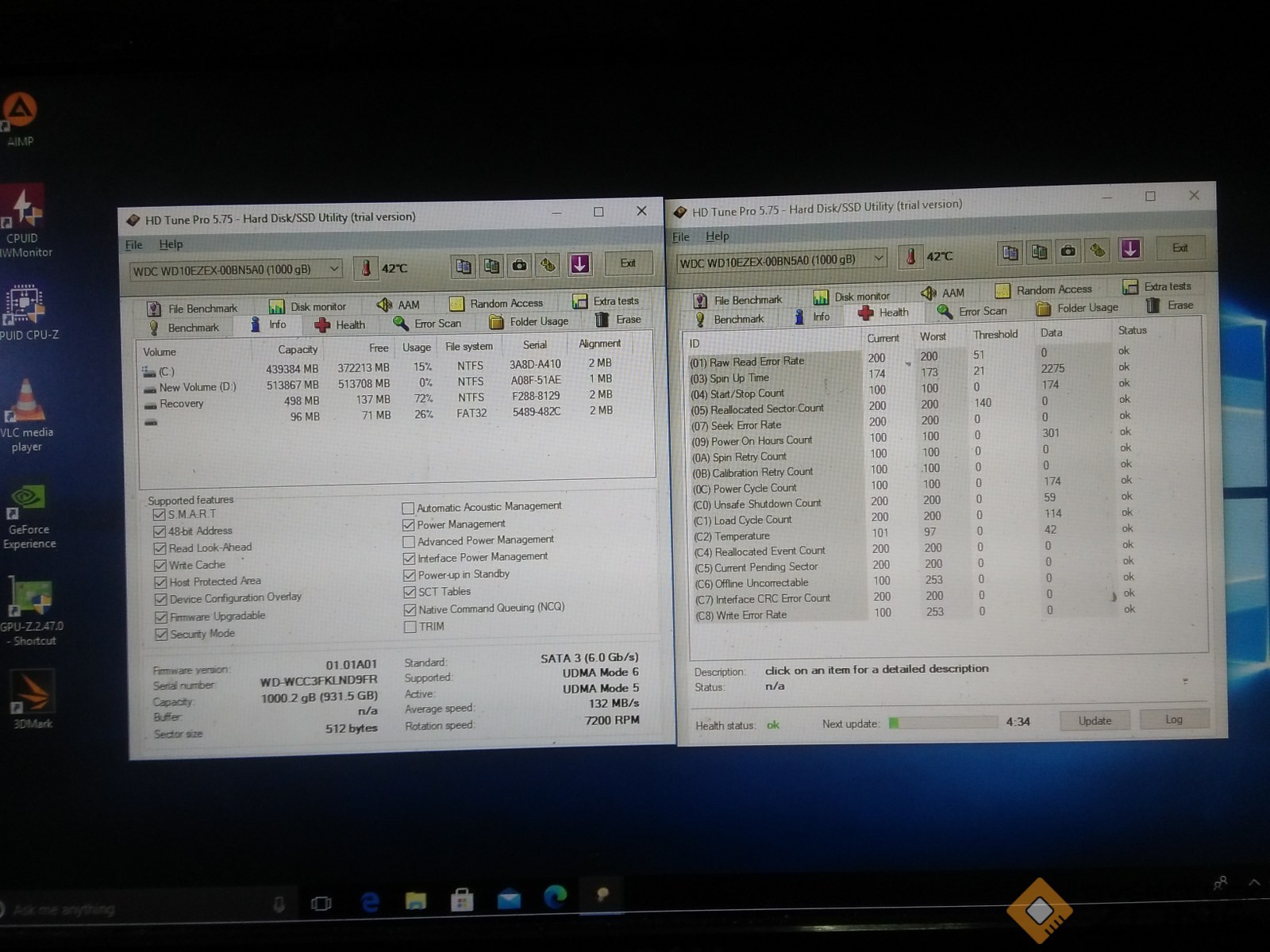Click copy screenshot icon in right window toolbar
The width and height of the screenshot is (1270, 952).
click(1039, 252)
